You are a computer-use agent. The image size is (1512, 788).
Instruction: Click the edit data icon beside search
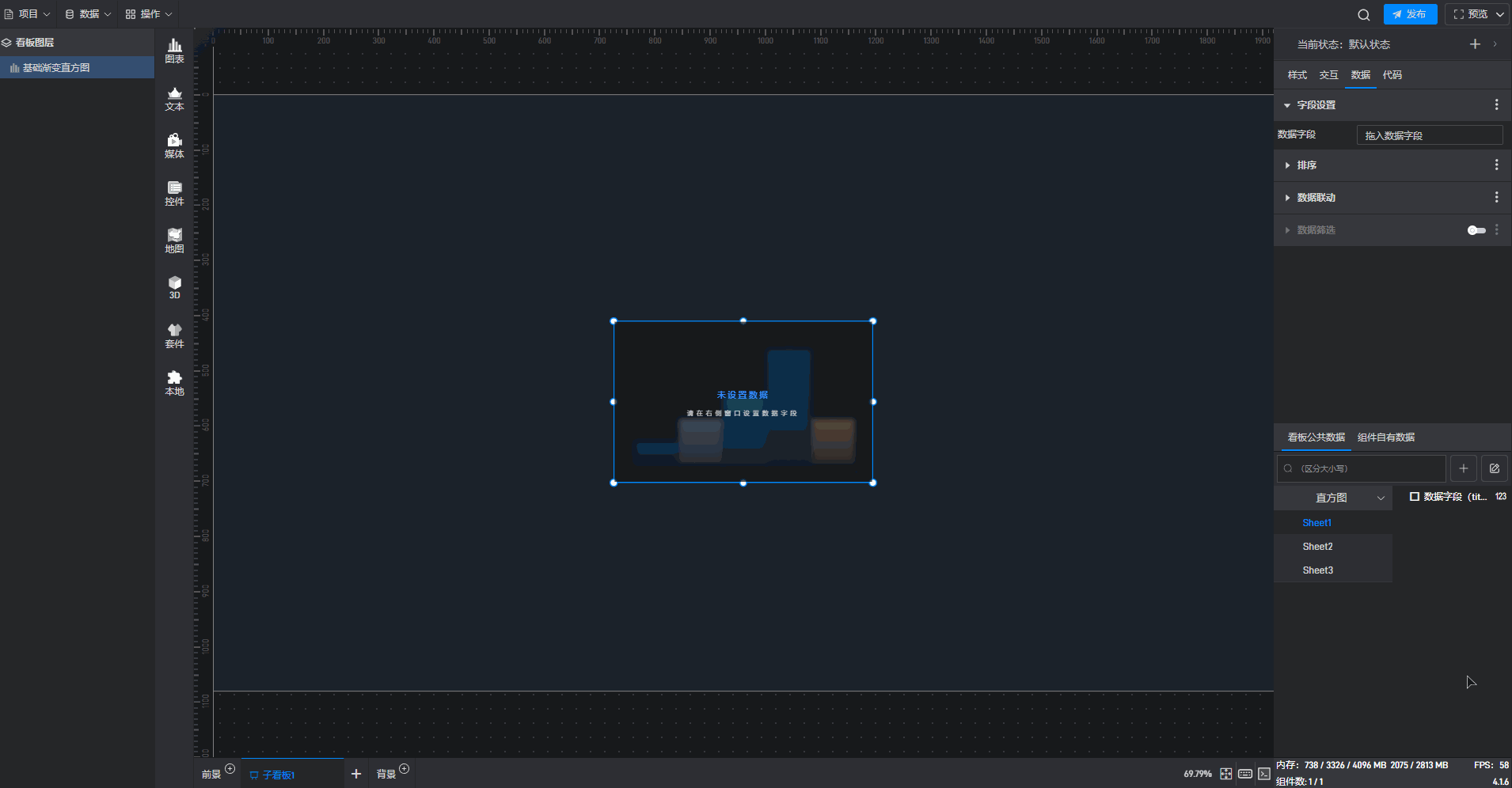point(1494,468)
